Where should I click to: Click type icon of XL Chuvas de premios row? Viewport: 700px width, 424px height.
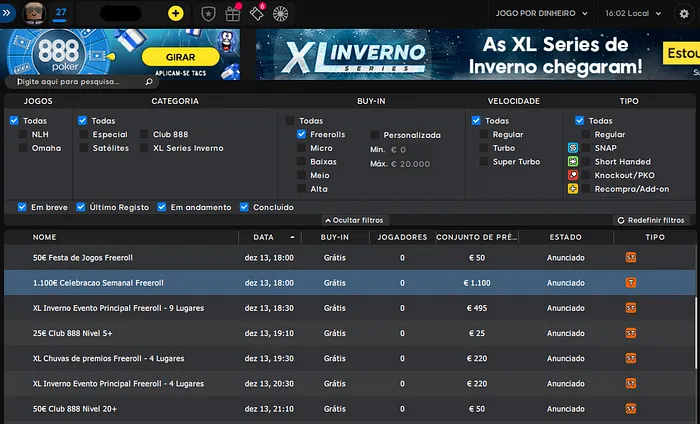630,358
